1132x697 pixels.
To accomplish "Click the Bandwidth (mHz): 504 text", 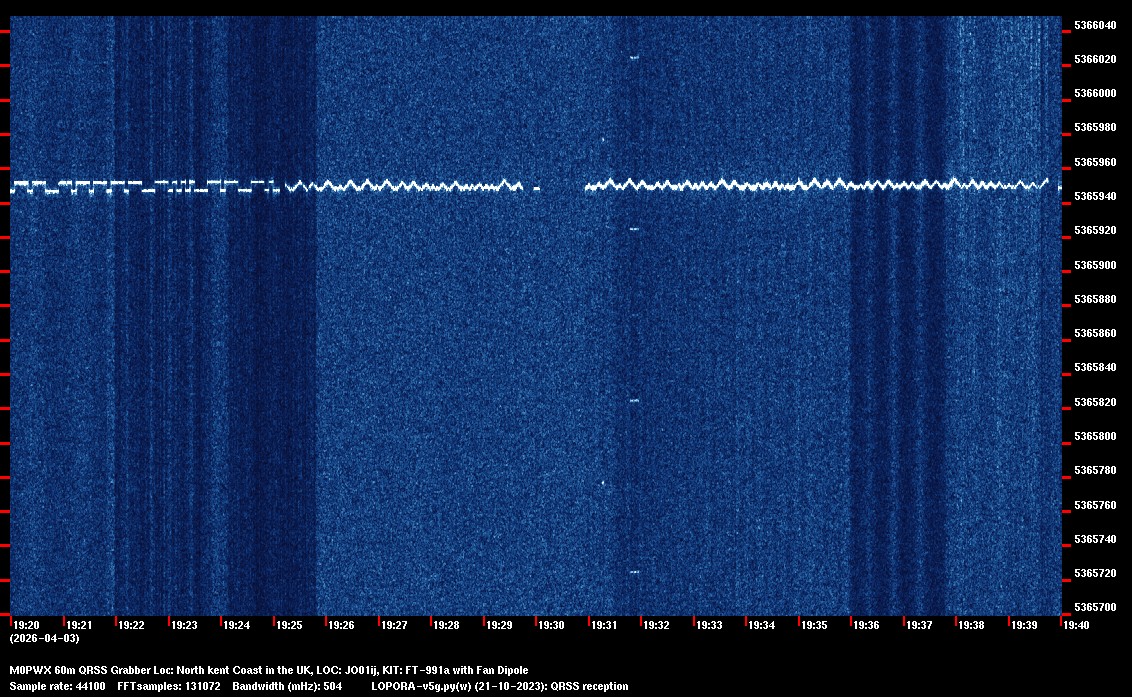I will (287, 686).
